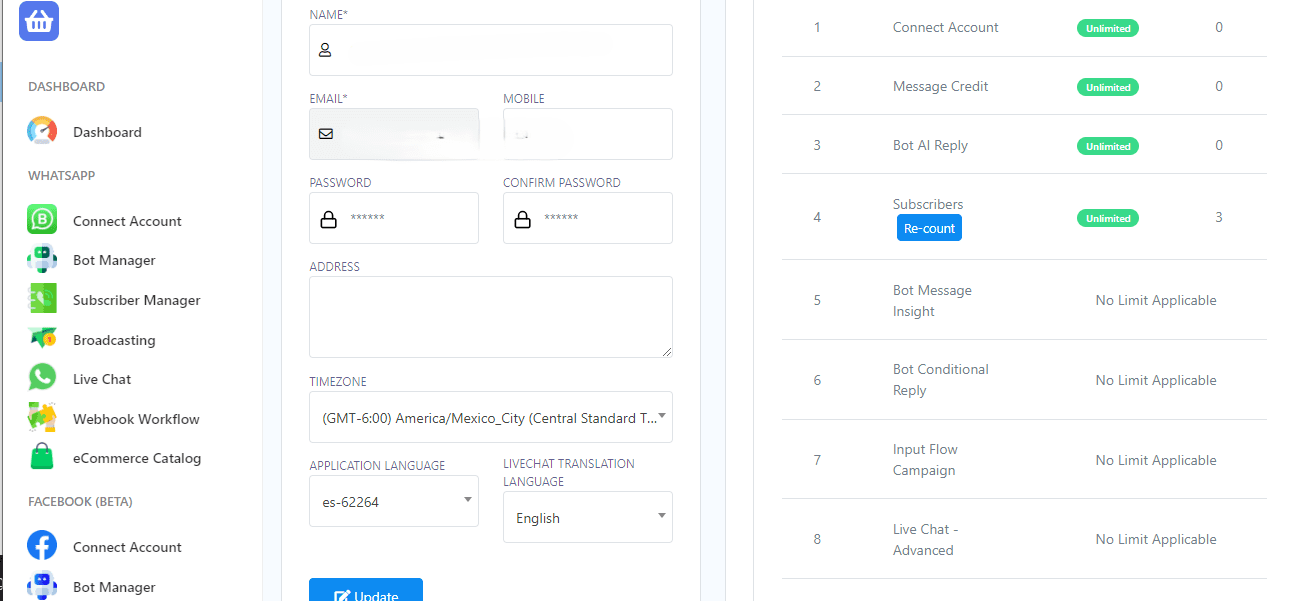The height and width of the screenshot is (601, 1293).
Task: Click the Live Chat WhatsApp icon
Action: pos(42,379)
